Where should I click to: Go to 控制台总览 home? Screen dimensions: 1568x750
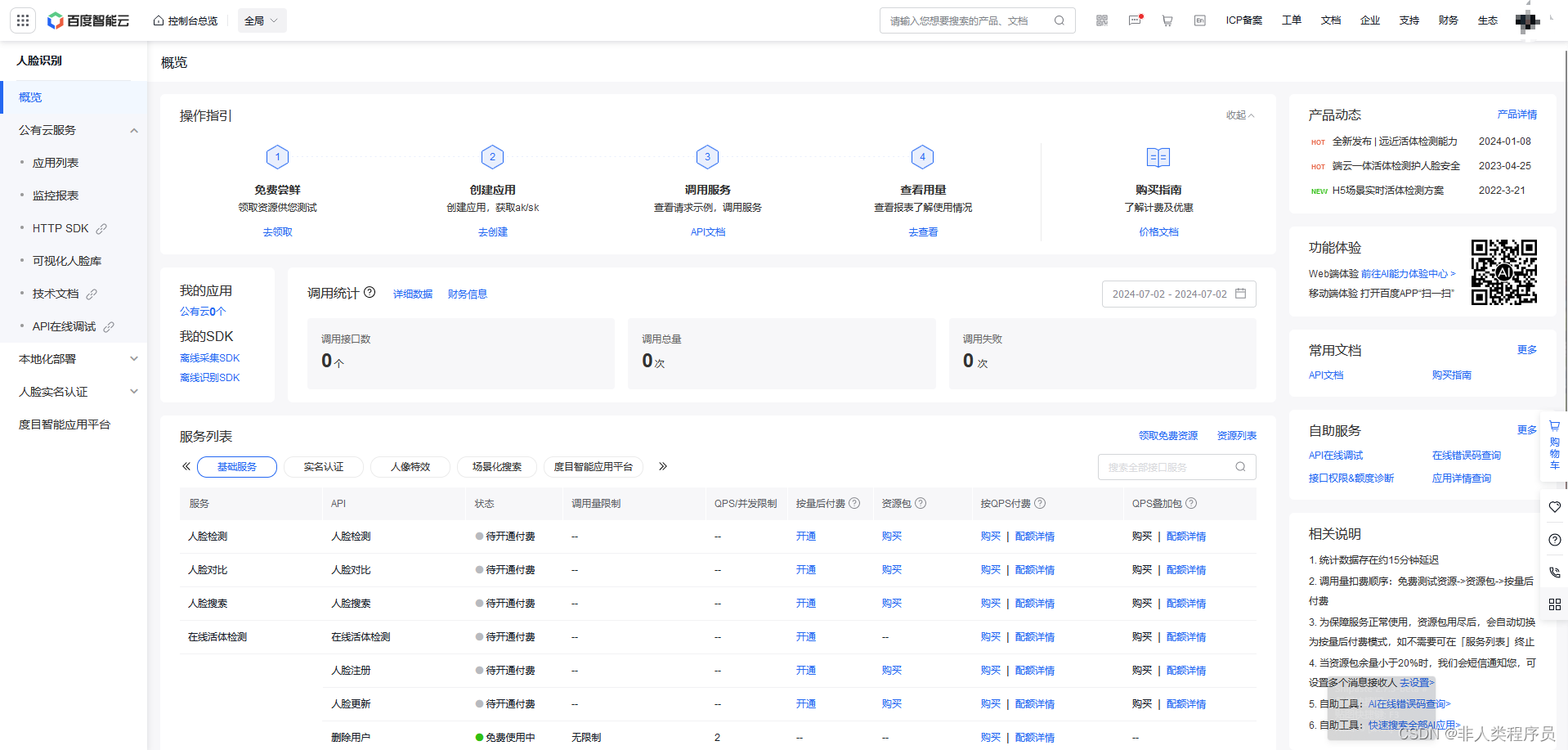[x=186, y=20]
